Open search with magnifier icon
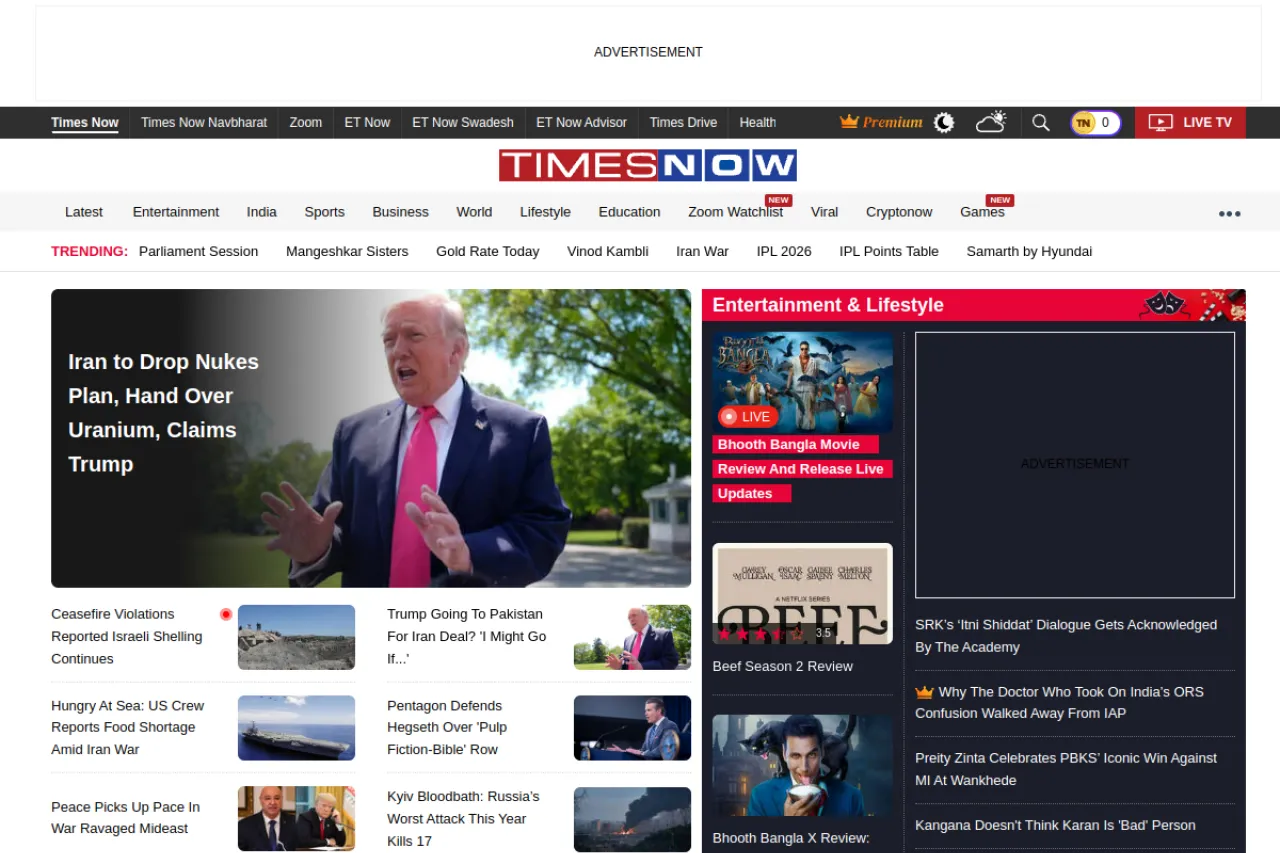Screen dimensions: 1280x853 click(x=1040, y=122)
